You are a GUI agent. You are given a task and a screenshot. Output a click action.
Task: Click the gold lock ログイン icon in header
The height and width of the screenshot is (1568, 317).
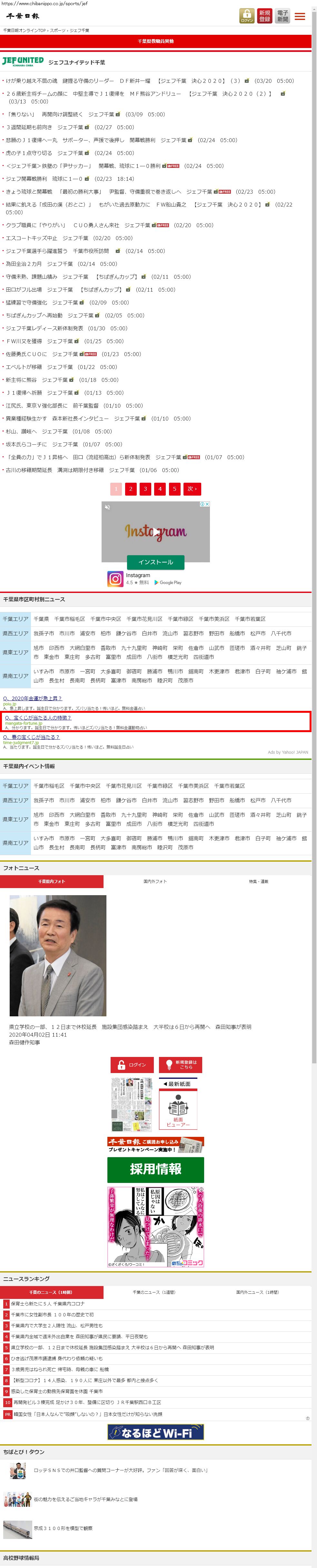(247, 16)
